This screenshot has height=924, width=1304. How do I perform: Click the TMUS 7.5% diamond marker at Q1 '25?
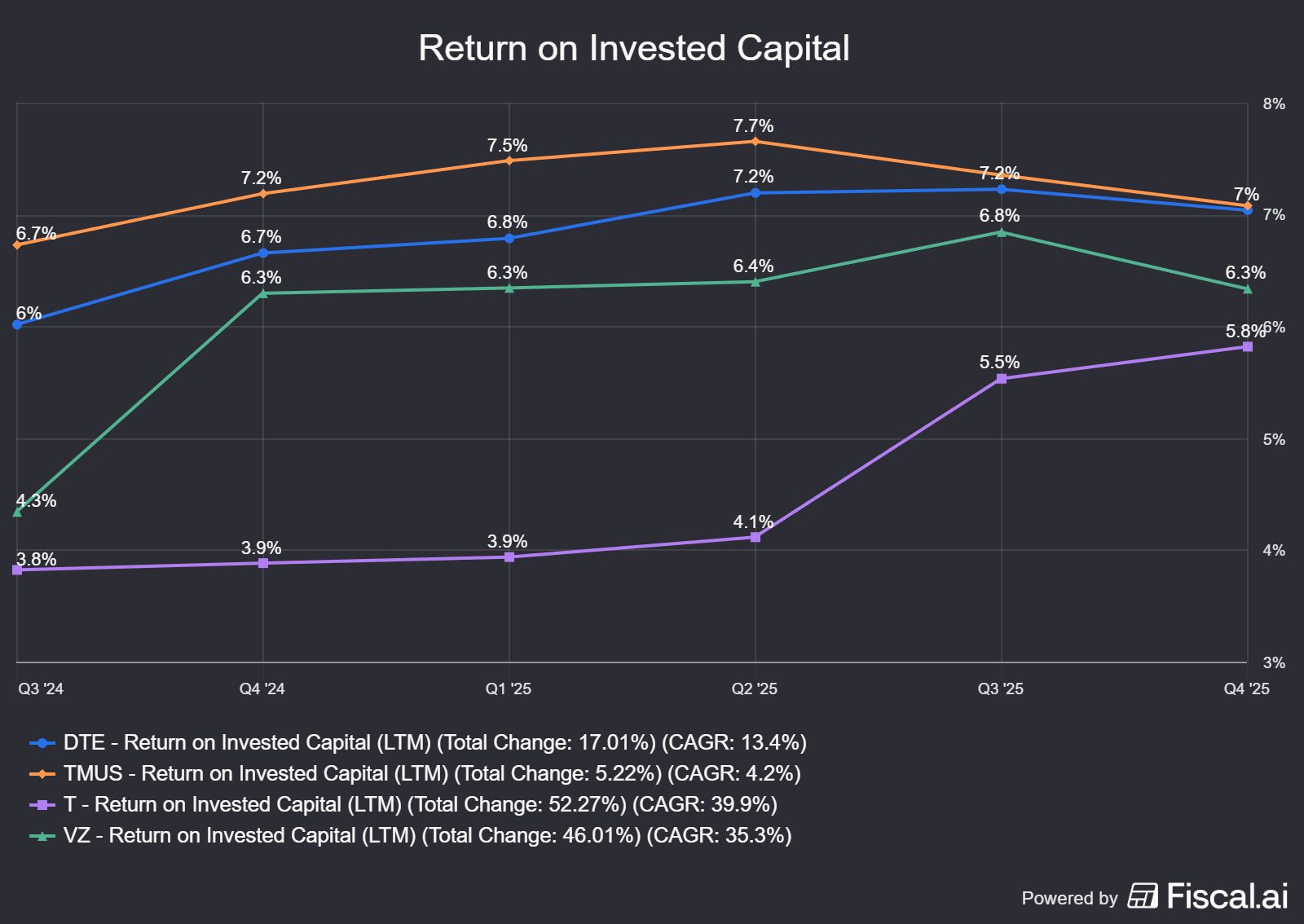pos(509,161)
